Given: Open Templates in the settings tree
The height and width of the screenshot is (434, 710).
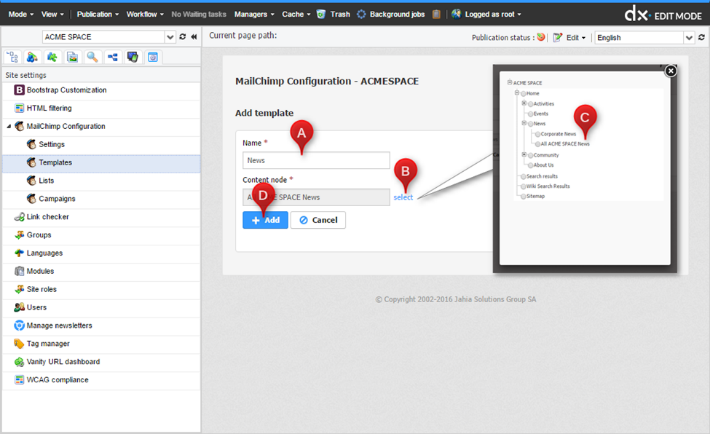Looking at the screenshot, I should [101, 162].
